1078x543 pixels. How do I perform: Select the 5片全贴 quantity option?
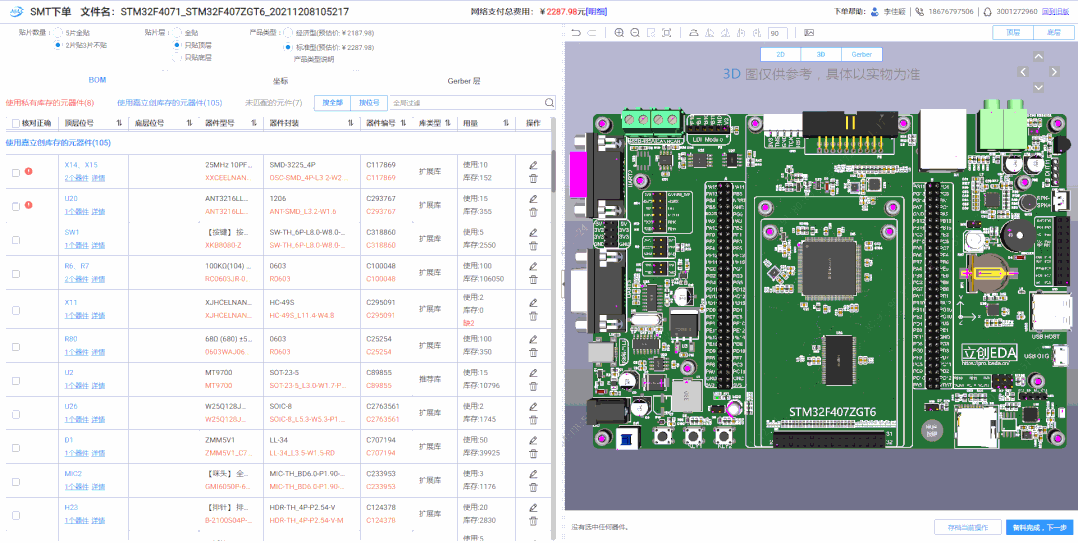click(58, 33)
